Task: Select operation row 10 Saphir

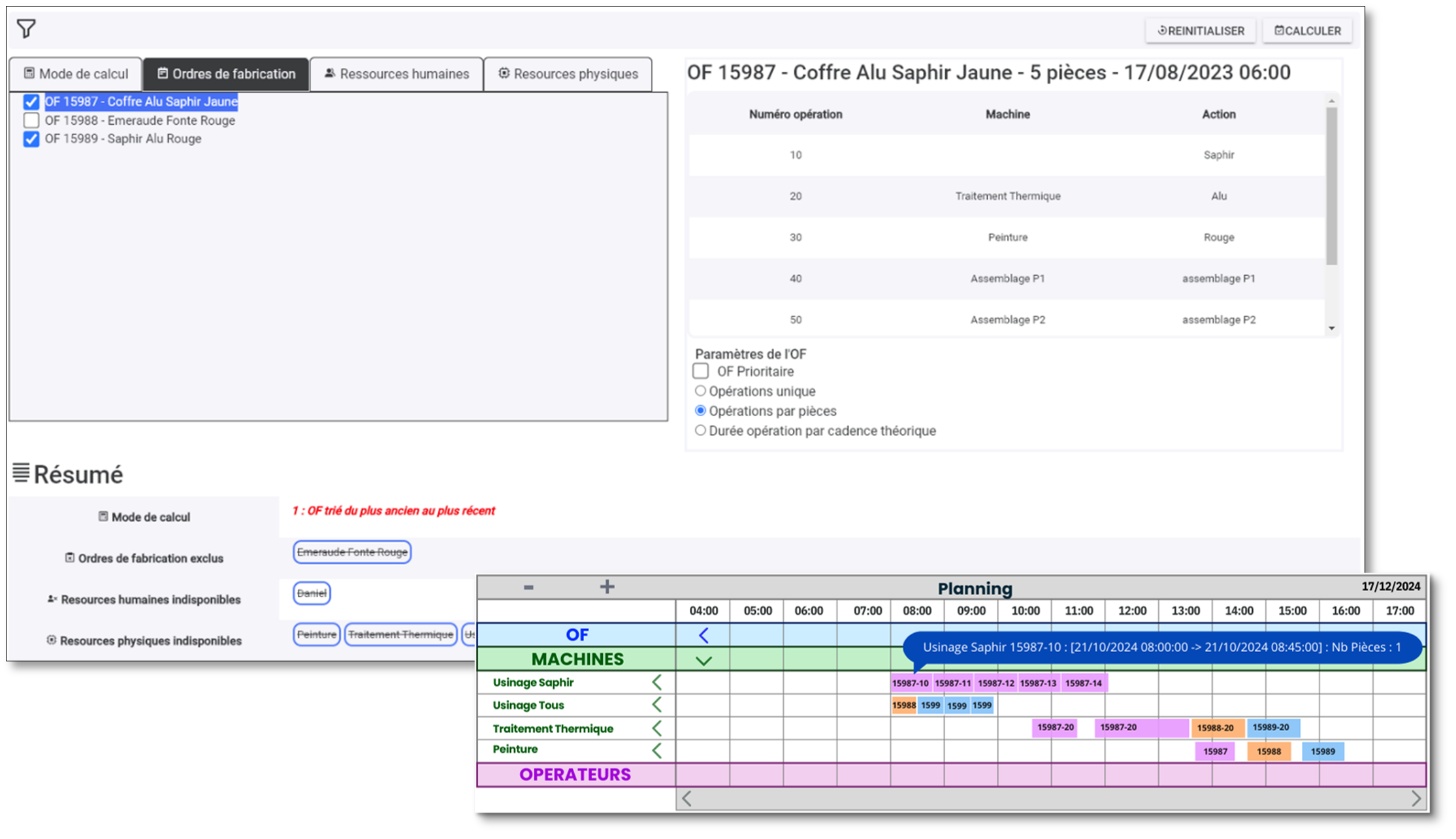Action: 1007,155
